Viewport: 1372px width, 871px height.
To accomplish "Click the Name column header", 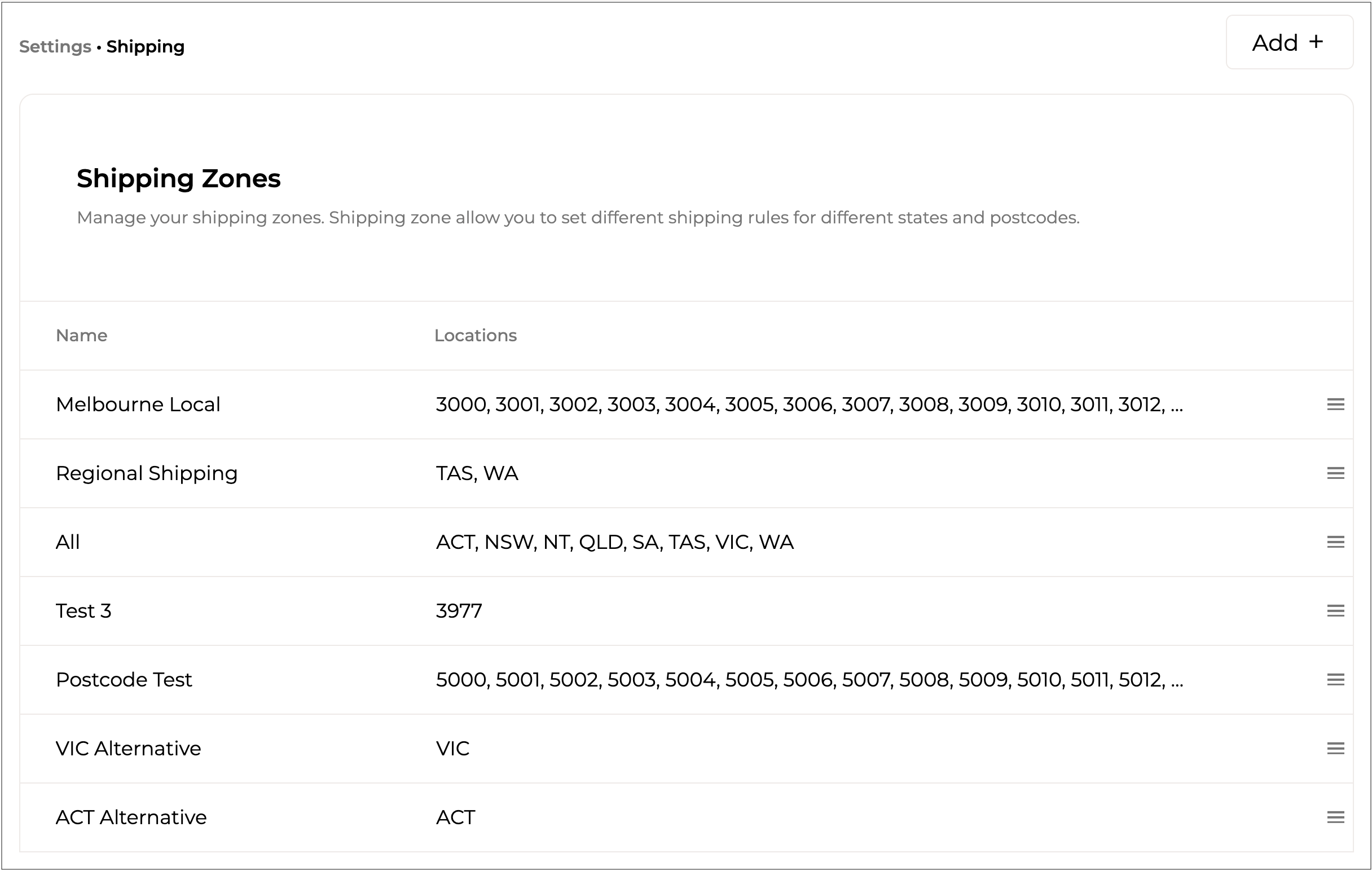I will 81,336.
